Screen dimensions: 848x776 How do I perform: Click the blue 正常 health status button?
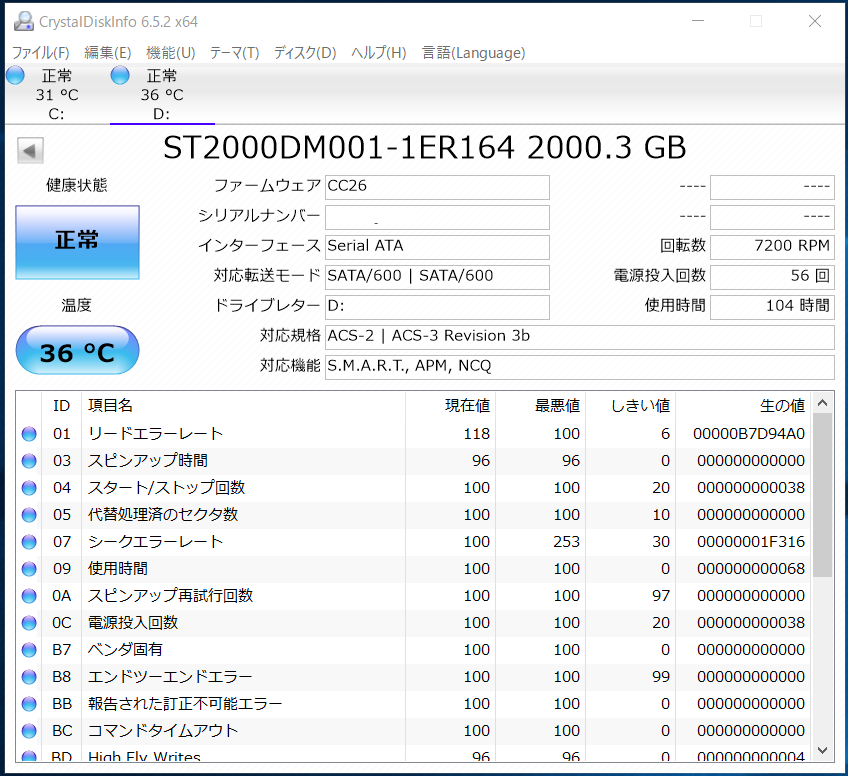77,242
